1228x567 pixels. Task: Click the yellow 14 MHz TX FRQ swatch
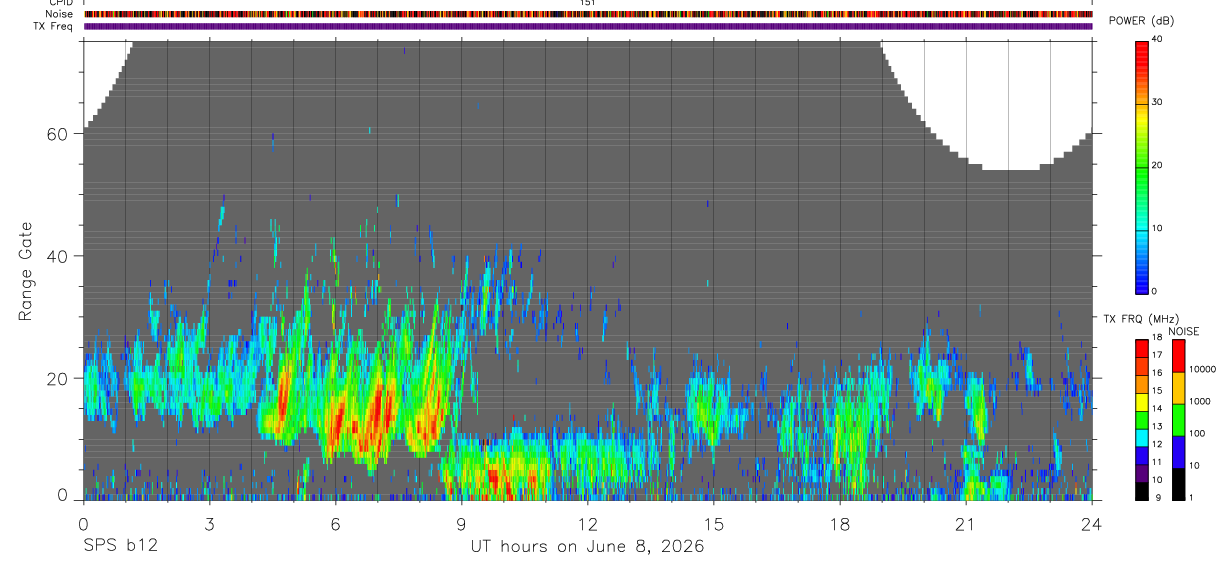point(1142,408)
